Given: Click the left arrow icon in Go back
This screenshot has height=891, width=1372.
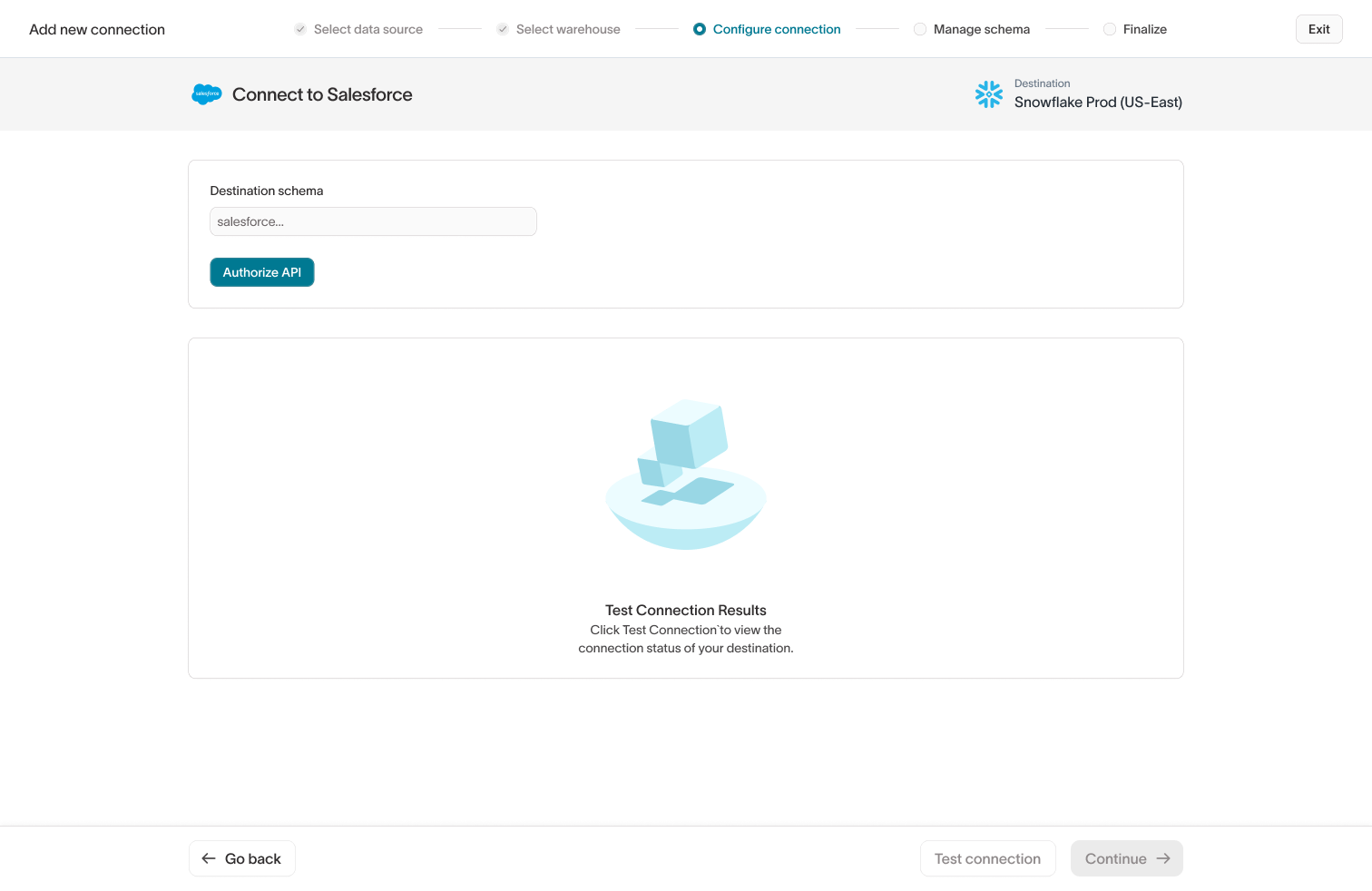Looking at the screenshot, I should (209, 858).
